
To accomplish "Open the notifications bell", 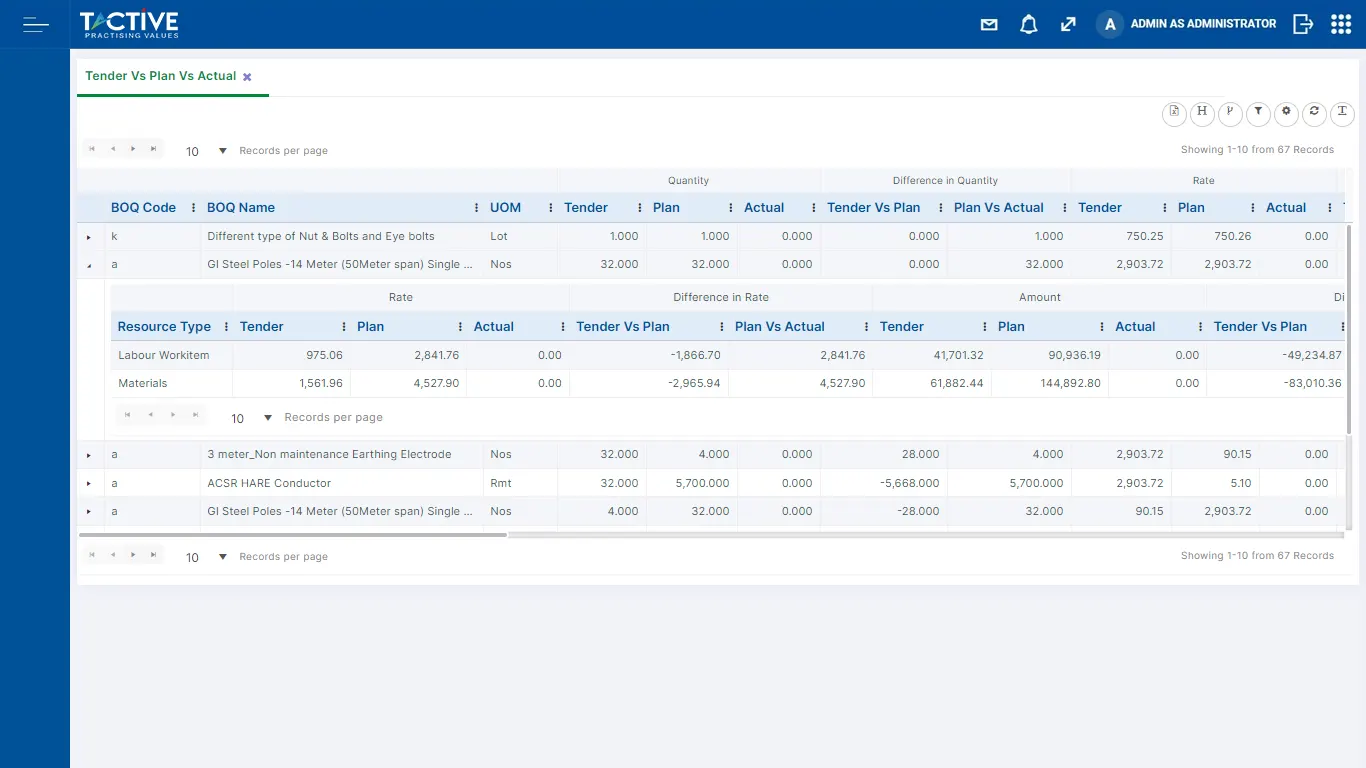I will [1028, 24].
